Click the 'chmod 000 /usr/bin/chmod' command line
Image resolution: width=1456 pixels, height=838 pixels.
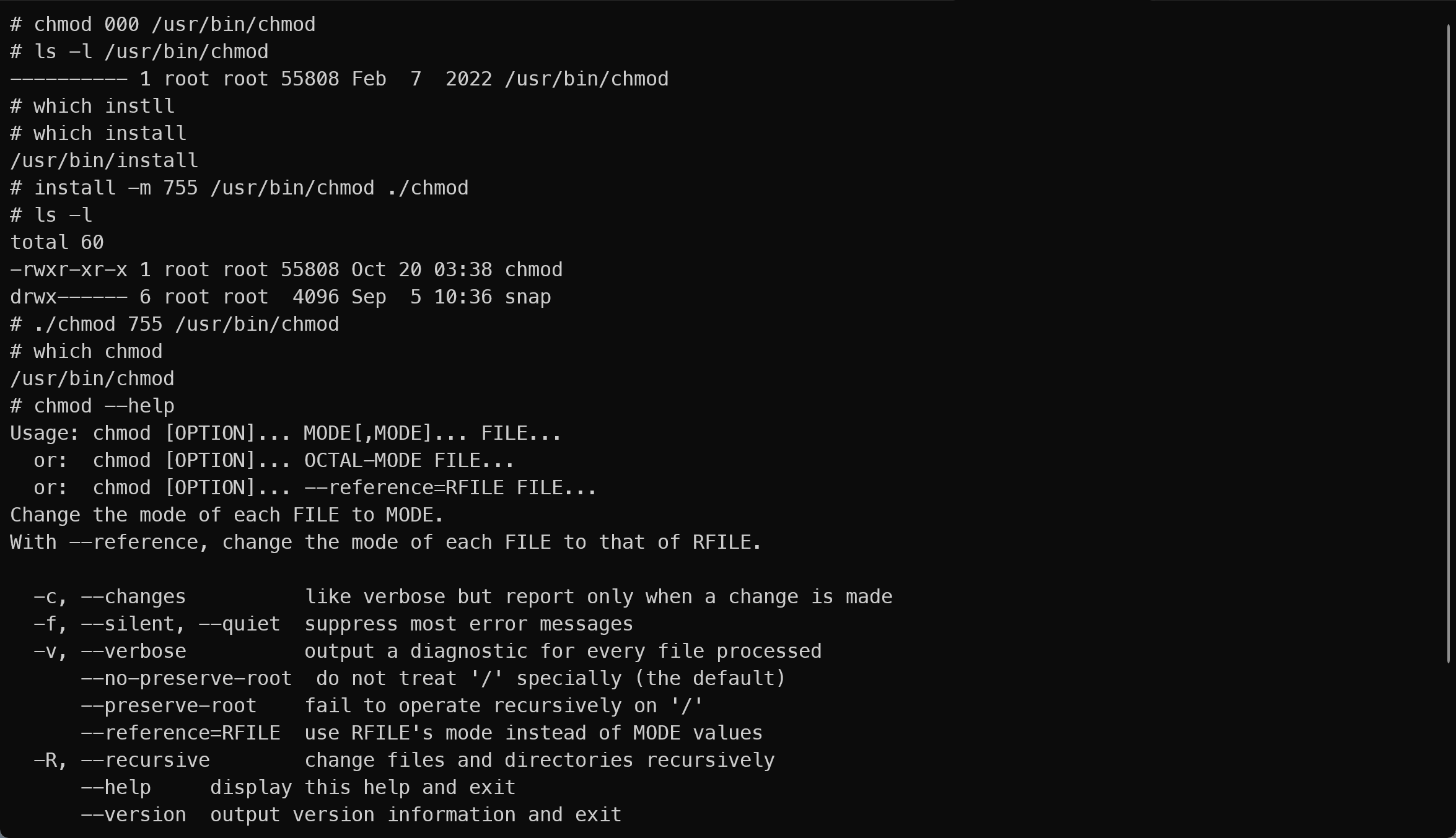[174, 25]
